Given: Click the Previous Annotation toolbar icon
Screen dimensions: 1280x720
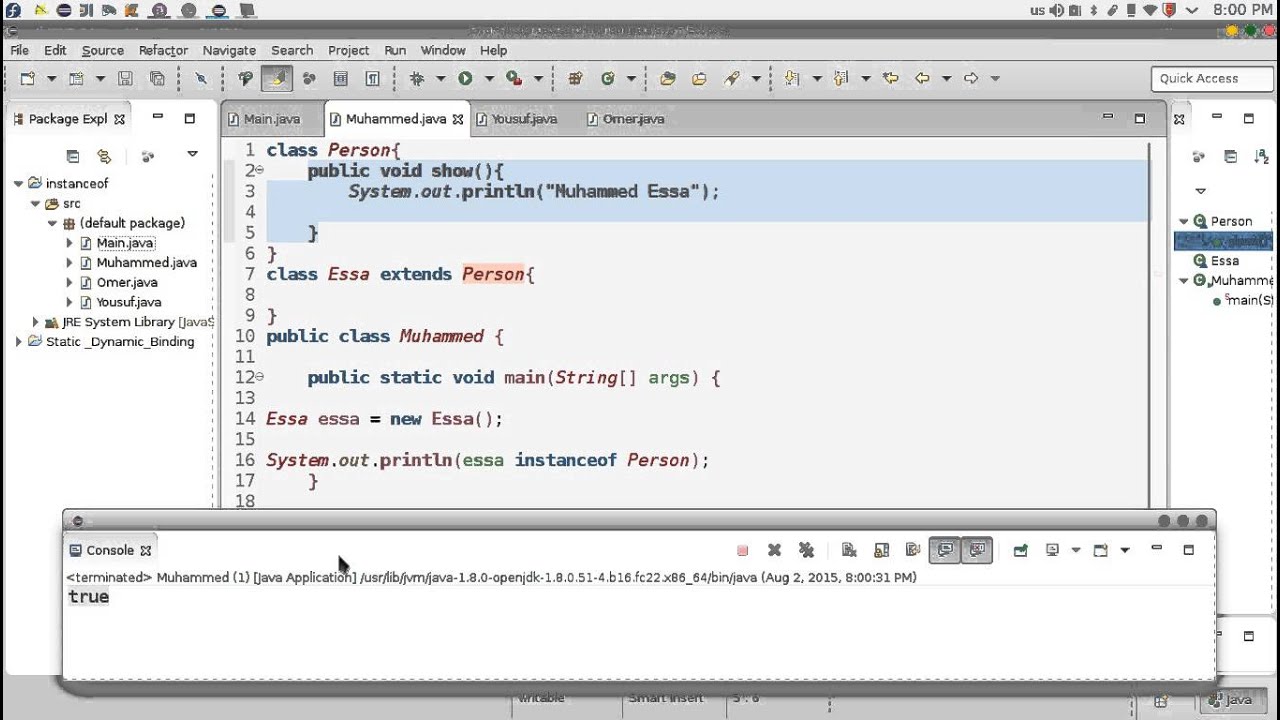Looking at the screenshot, I should point(841,78).
